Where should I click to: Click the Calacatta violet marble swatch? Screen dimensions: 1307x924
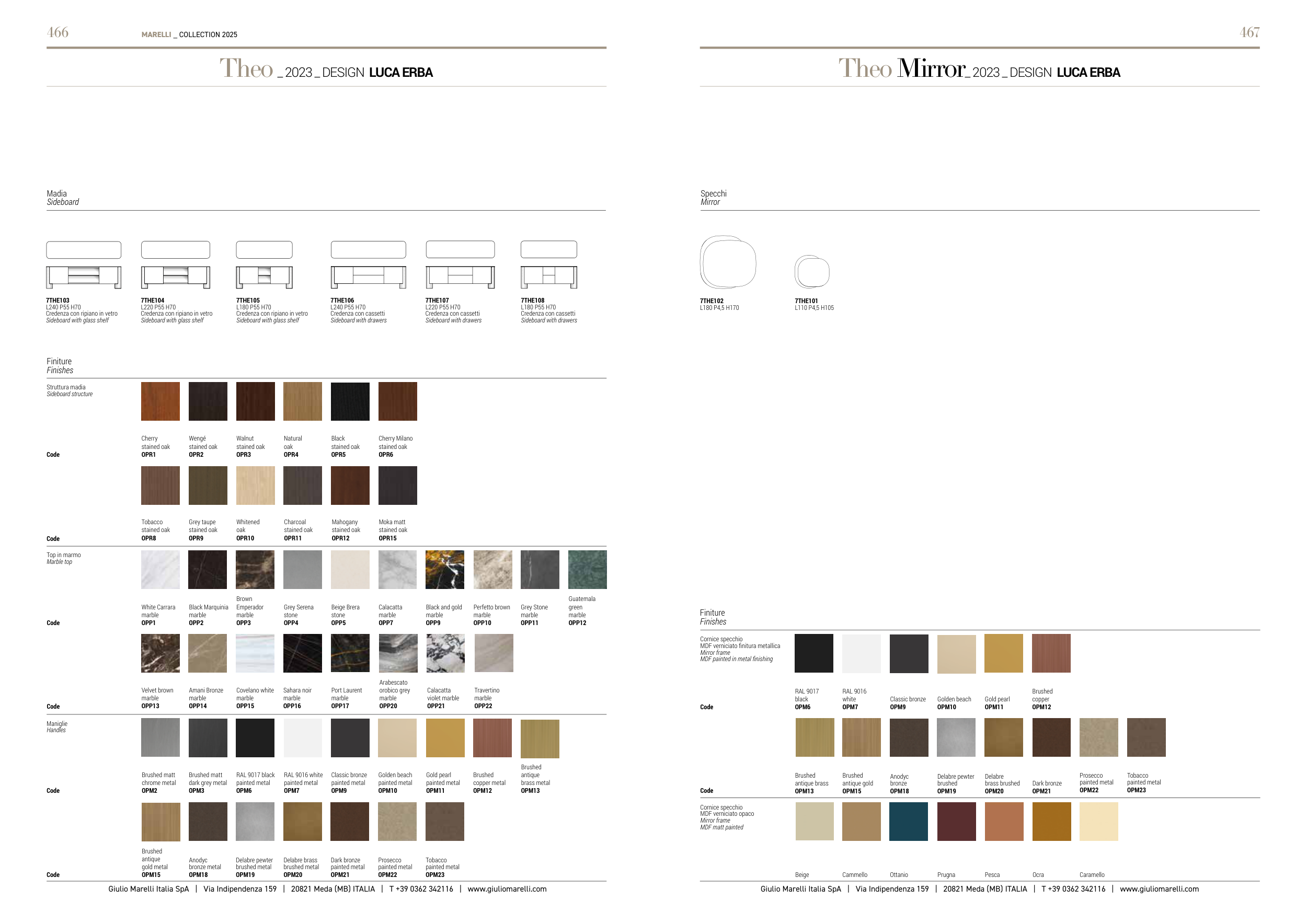445,653
